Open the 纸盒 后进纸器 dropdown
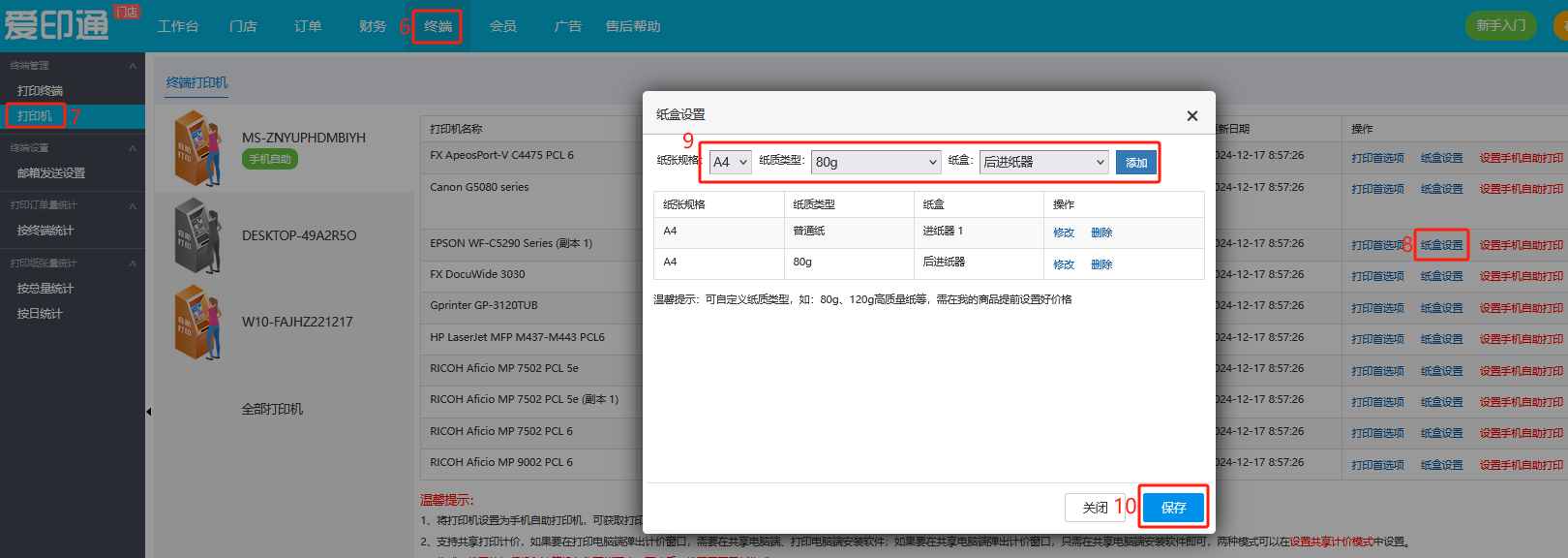Screen dimensions: 1568x558 coord(1043,162)
